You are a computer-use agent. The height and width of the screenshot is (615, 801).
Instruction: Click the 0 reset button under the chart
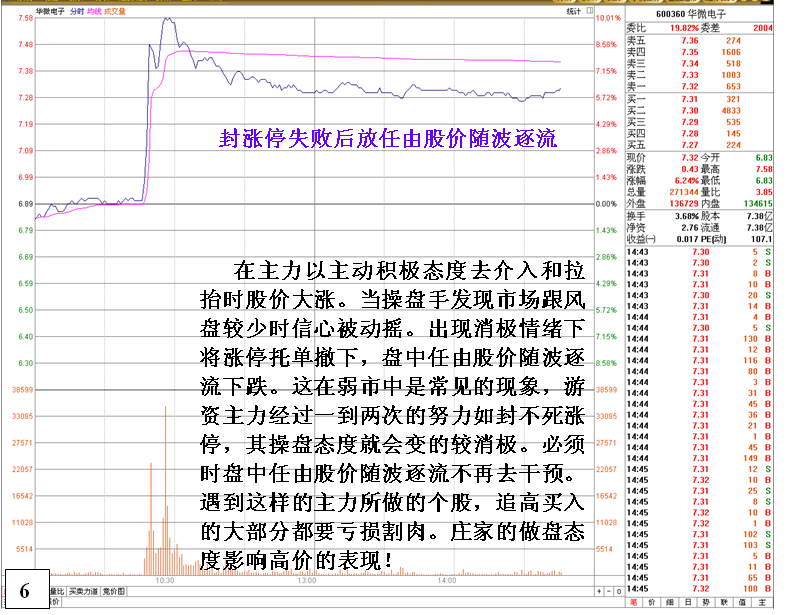pyautogui.click(x=619, y=591)
